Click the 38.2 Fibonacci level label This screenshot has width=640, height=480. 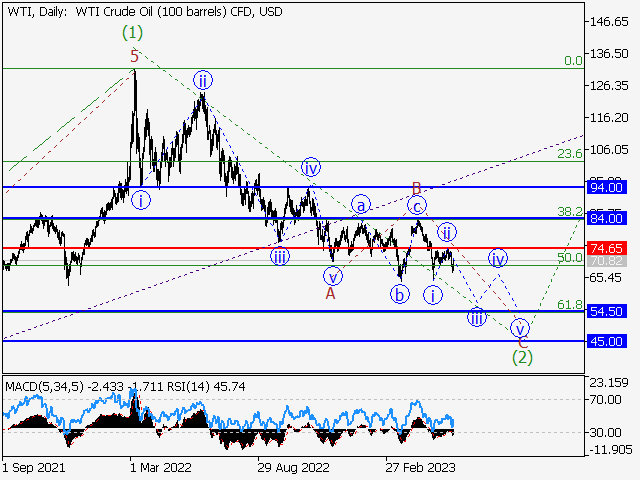(x=571, y=211)
